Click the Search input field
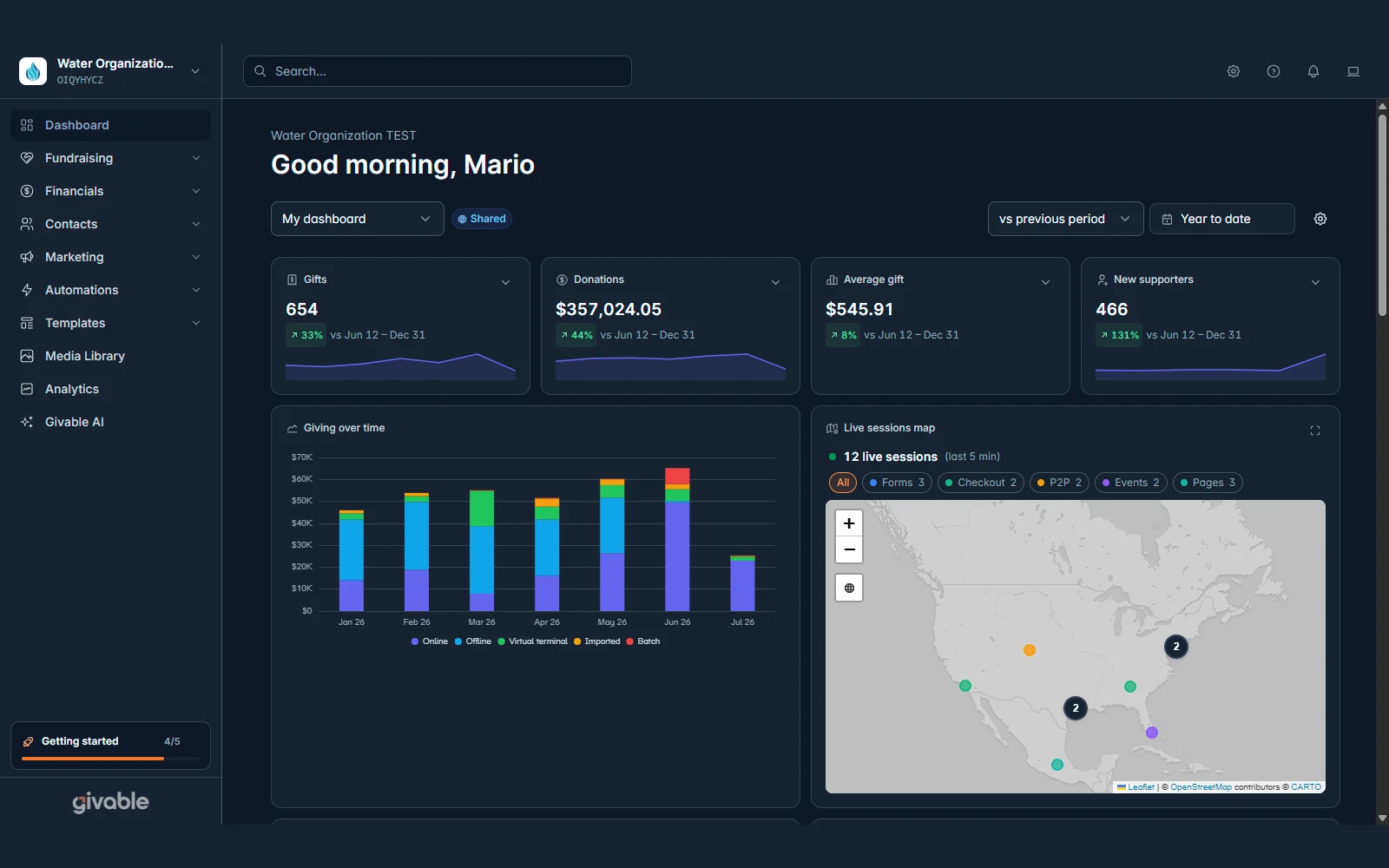 coord(438,71)
